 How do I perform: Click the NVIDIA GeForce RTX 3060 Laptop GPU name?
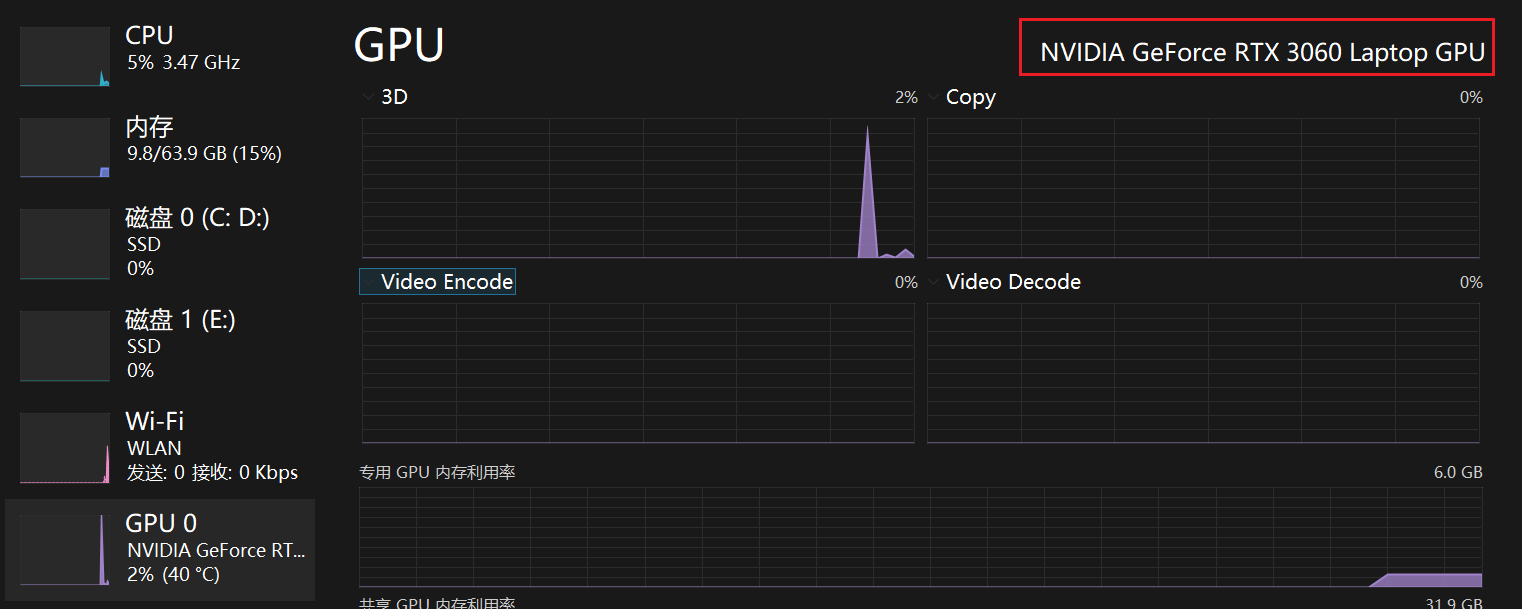pyautogui.click(x=1262, y=53)
